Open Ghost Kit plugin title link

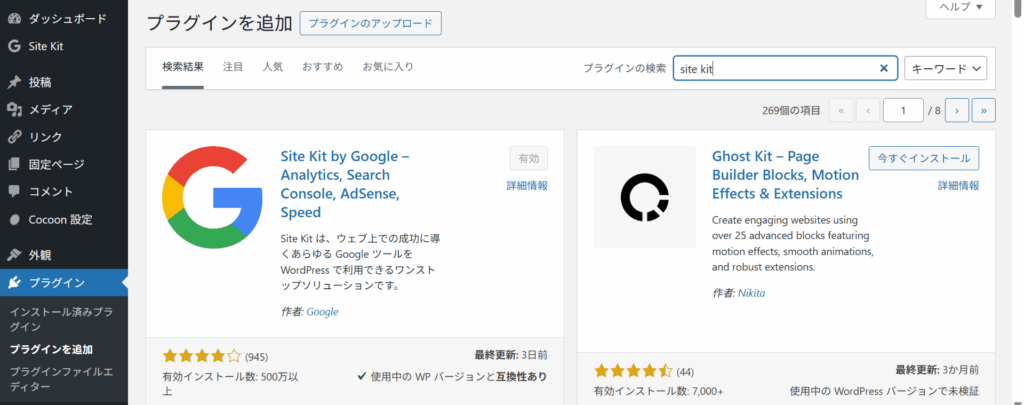(786, 175)
